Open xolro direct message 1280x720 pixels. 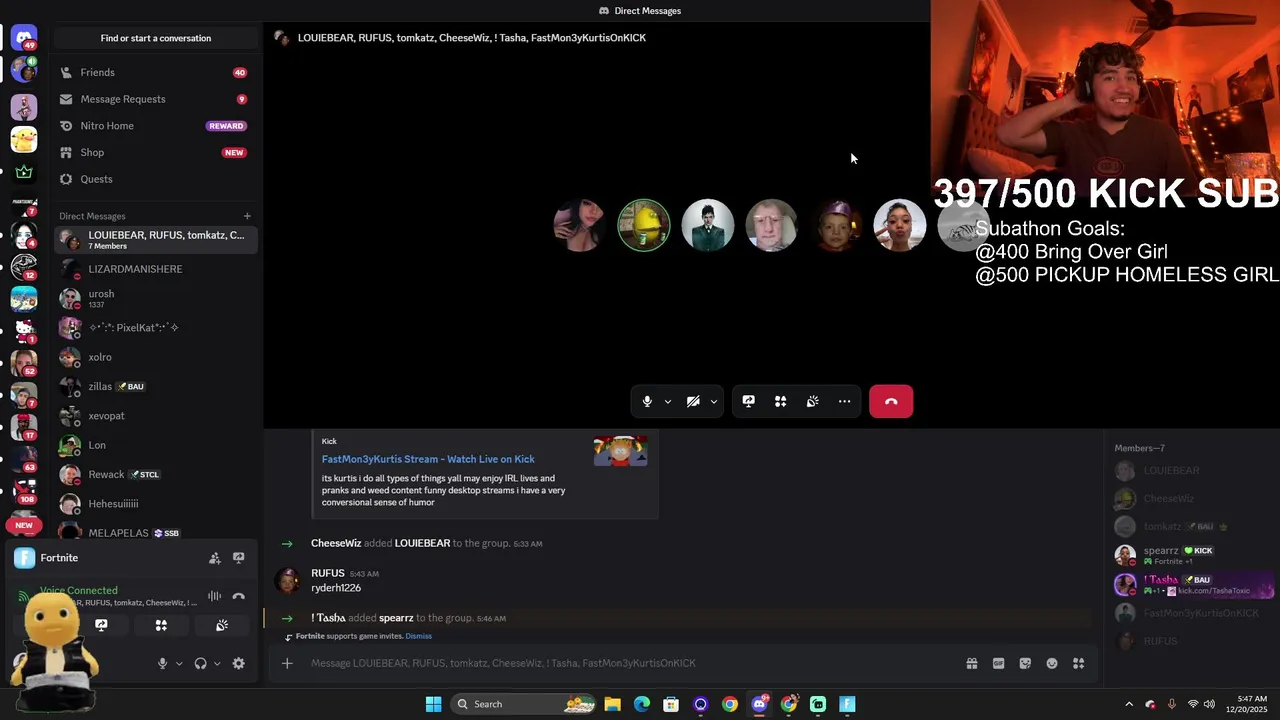click(155, 357)
